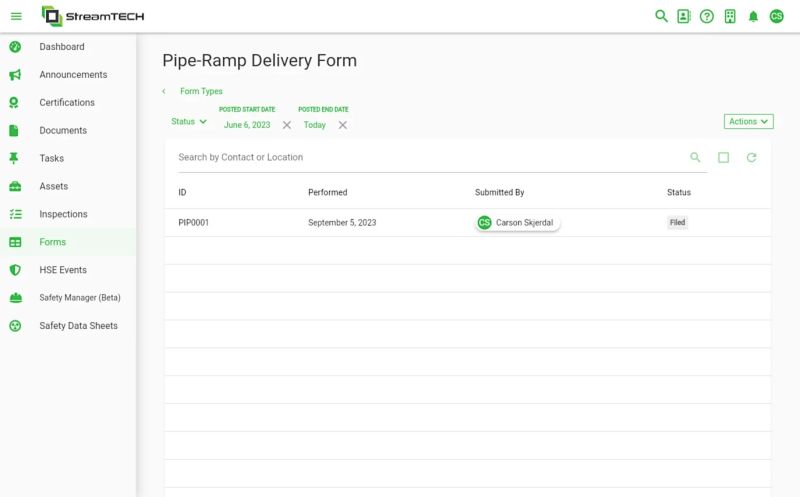800x497 pixels.
Task: Open the CS user avatar menu
Action: tap(776, 16)
